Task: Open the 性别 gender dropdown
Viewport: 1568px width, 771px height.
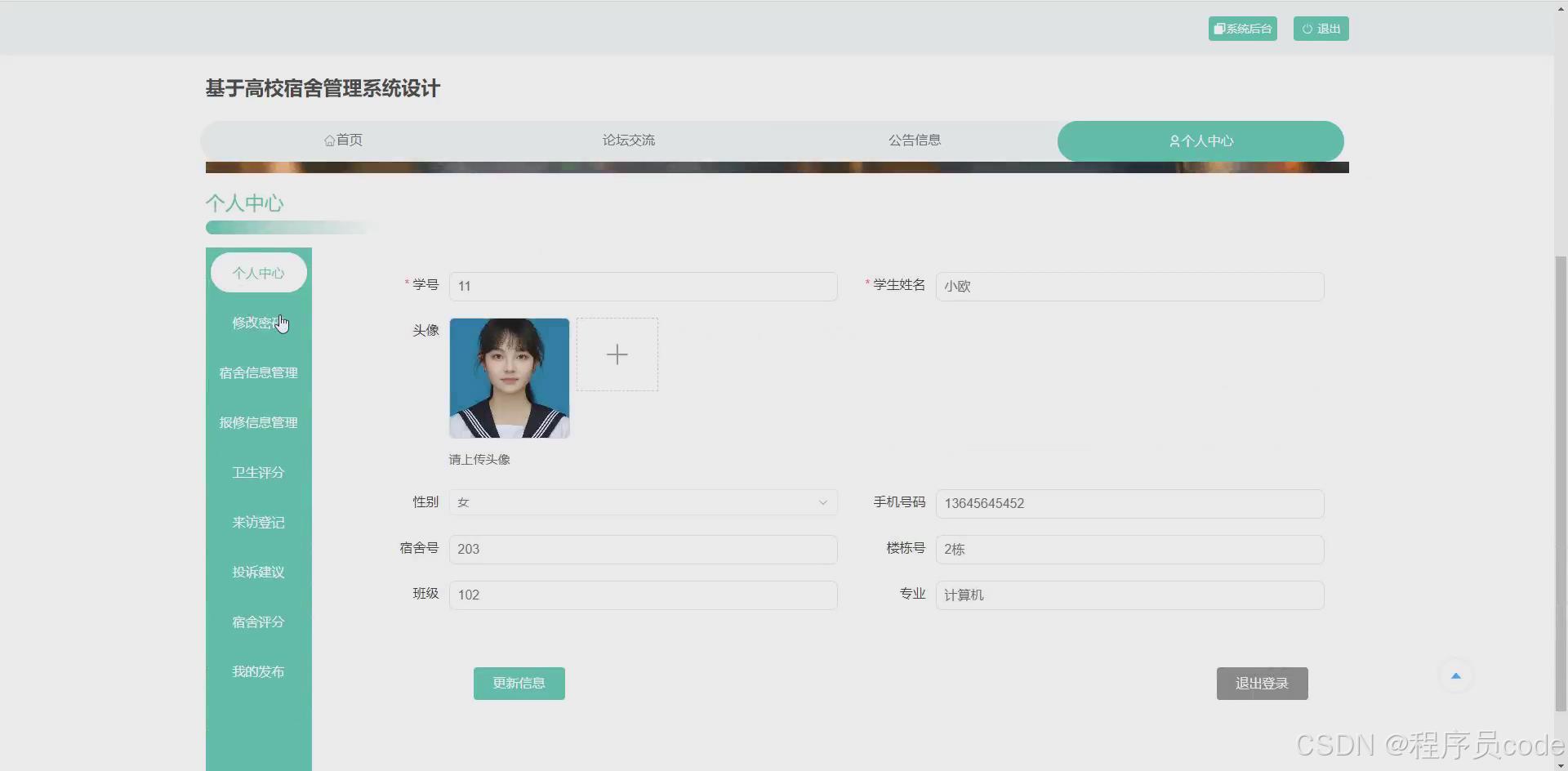Action: click(822, 502)
